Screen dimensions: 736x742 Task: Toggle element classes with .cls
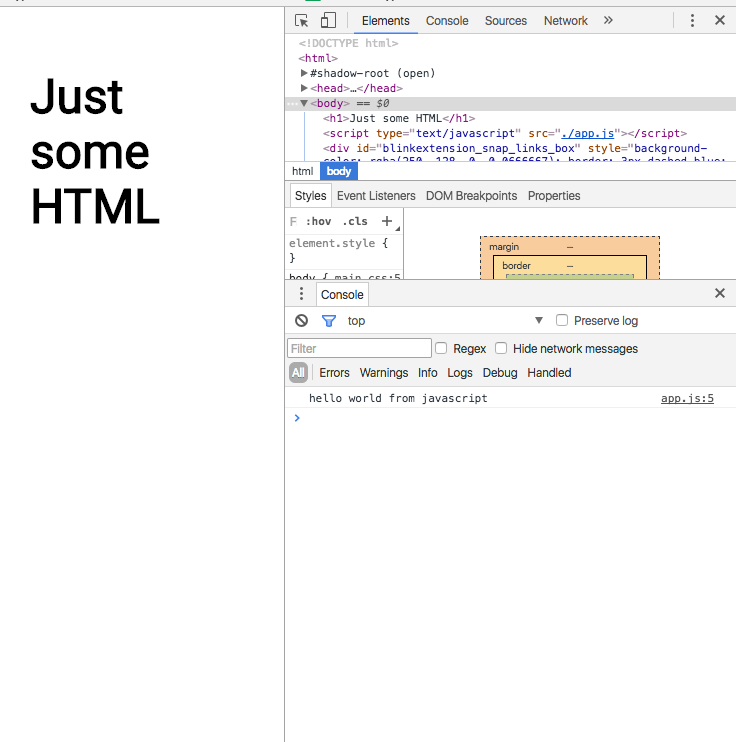click(355, 221)
